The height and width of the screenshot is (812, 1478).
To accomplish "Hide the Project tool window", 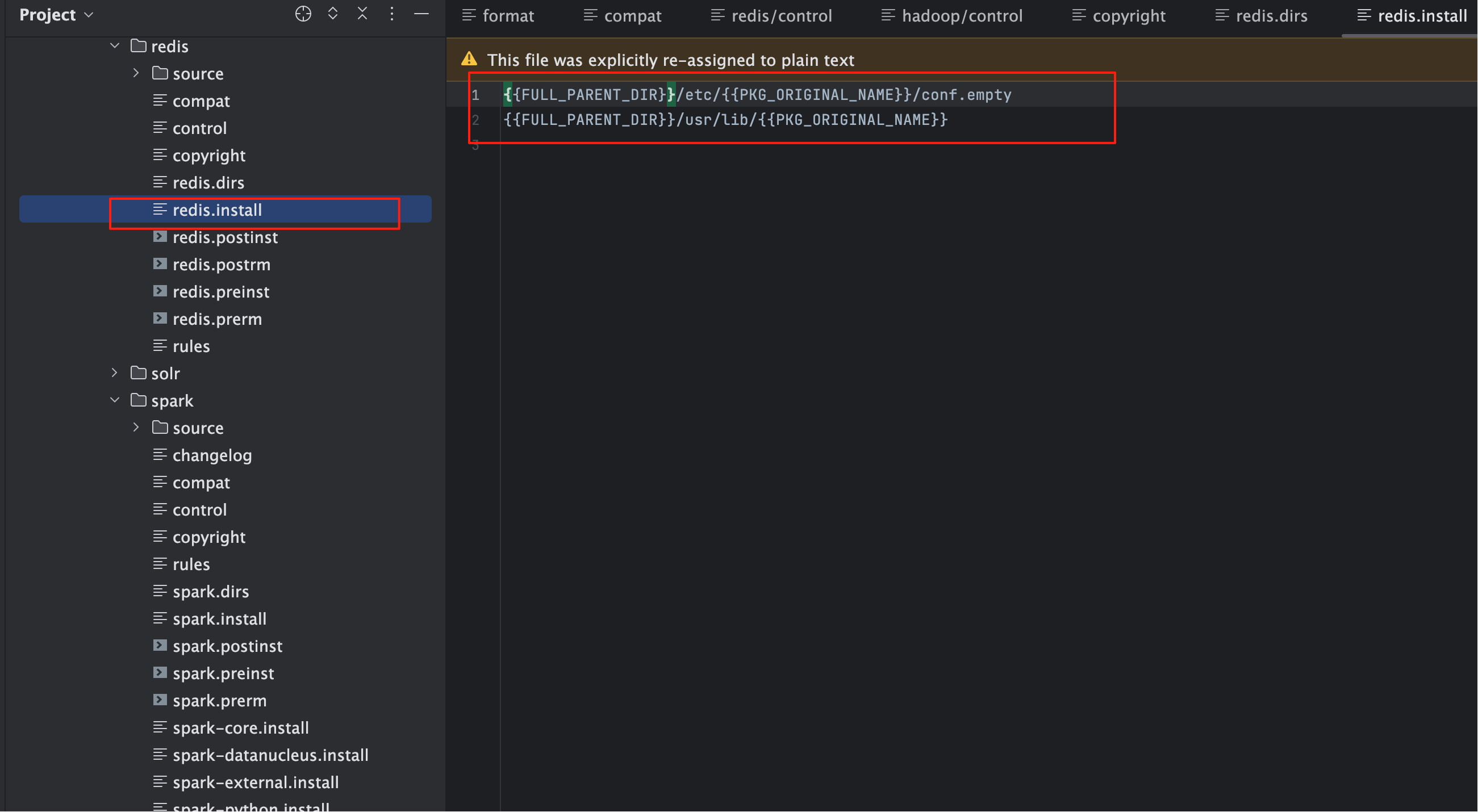I will (x=421, y=14).
